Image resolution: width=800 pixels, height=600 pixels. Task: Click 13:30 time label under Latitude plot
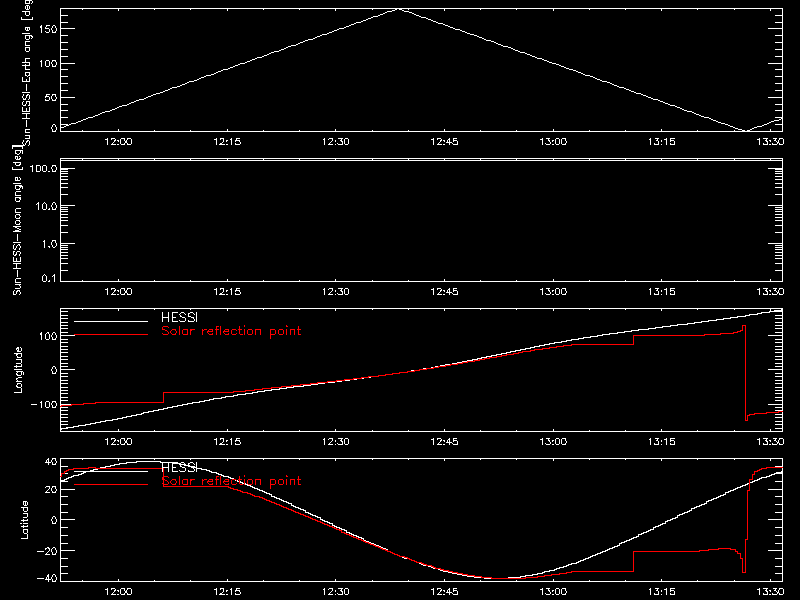tap(770, 592)
